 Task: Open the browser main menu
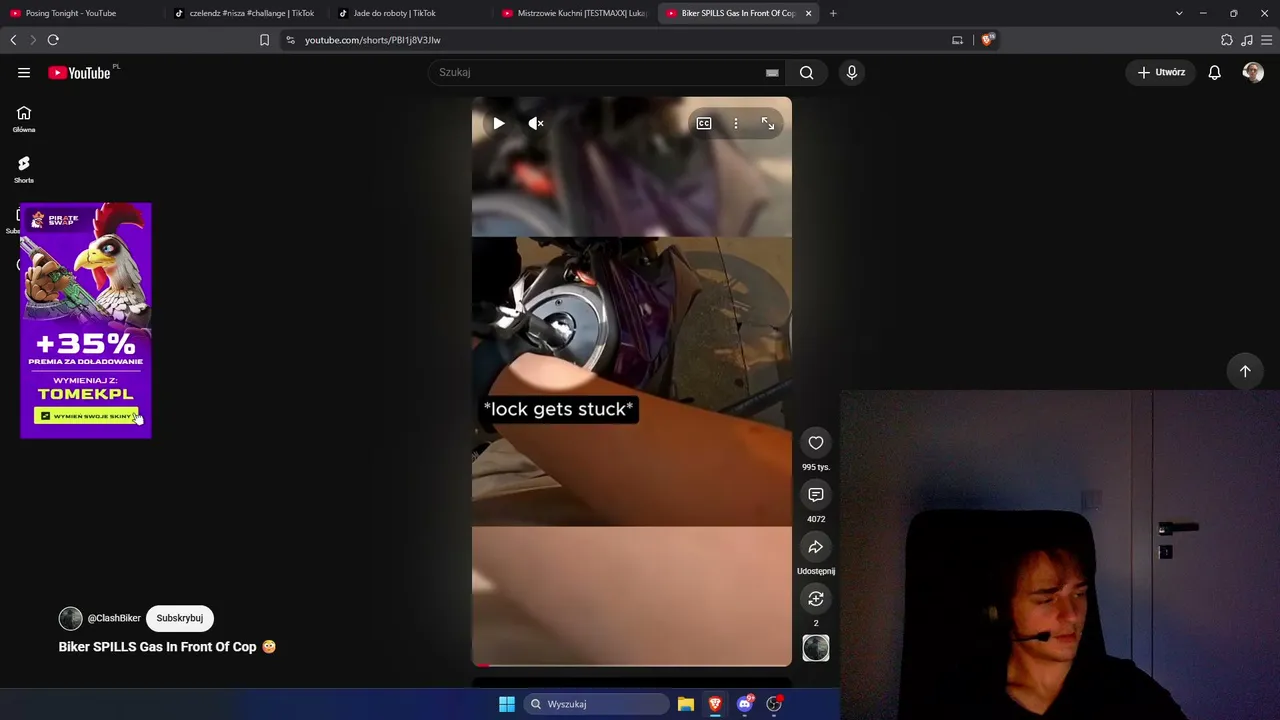coord(1267,40)
